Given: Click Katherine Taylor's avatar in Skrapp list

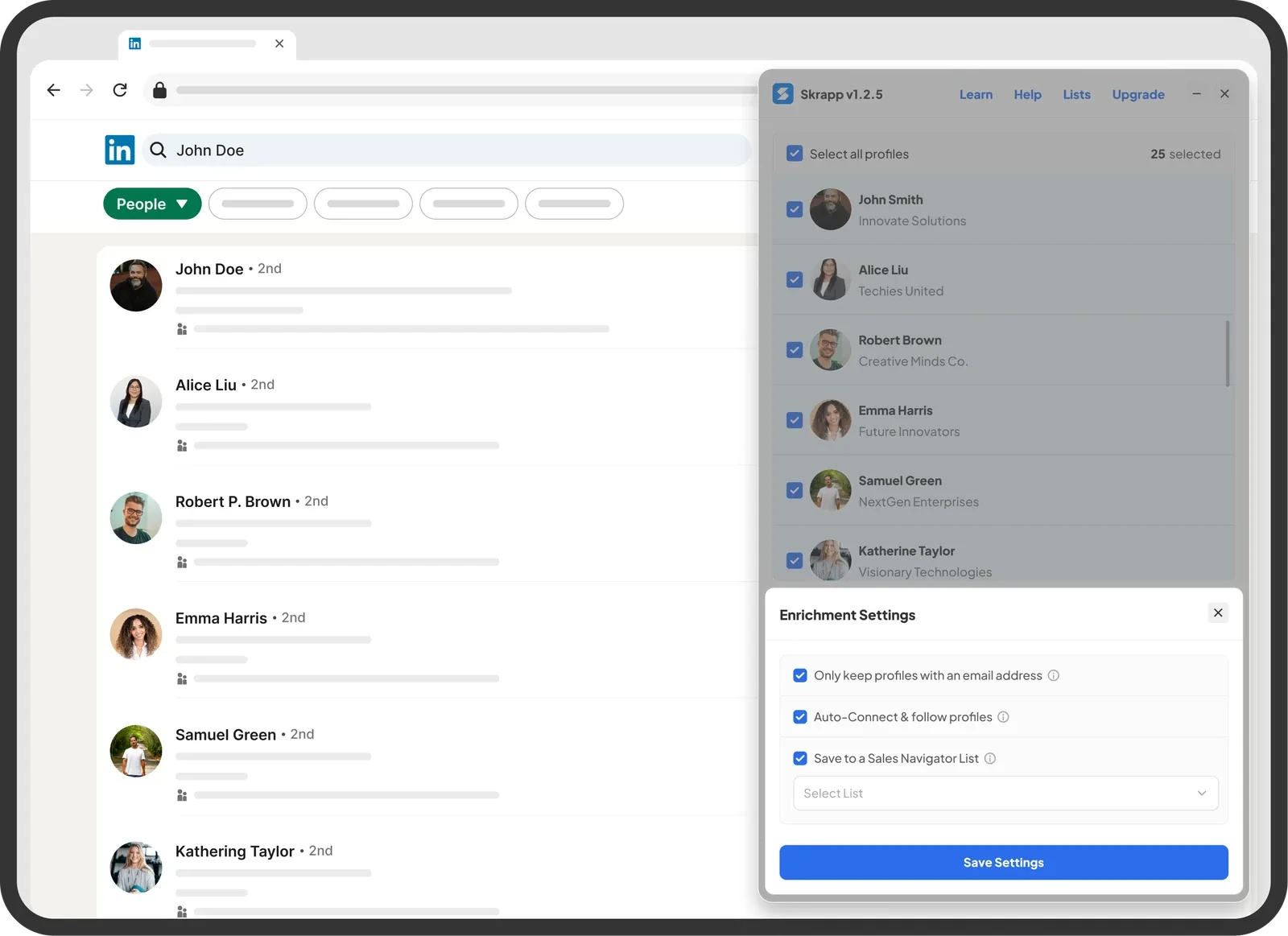Looking at the screenshot, I should (x=831, y=560).
